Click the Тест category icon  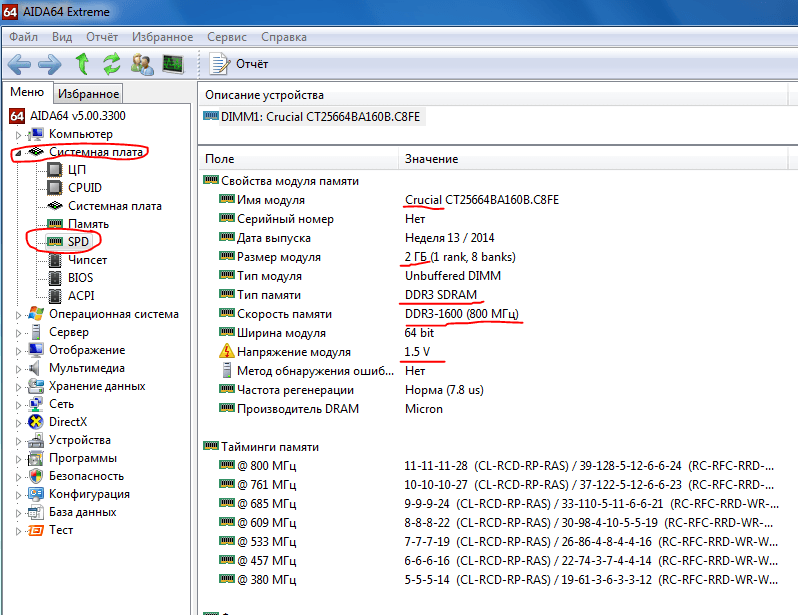[x=36, y=530]
